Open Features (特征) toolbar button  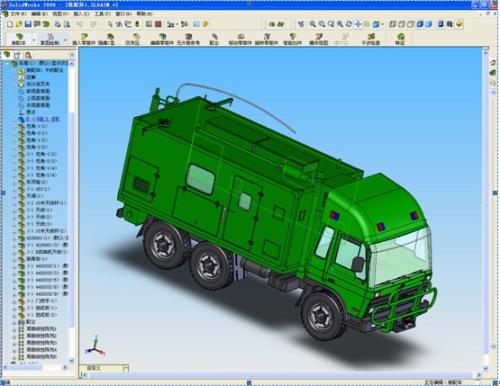[400, 39]
